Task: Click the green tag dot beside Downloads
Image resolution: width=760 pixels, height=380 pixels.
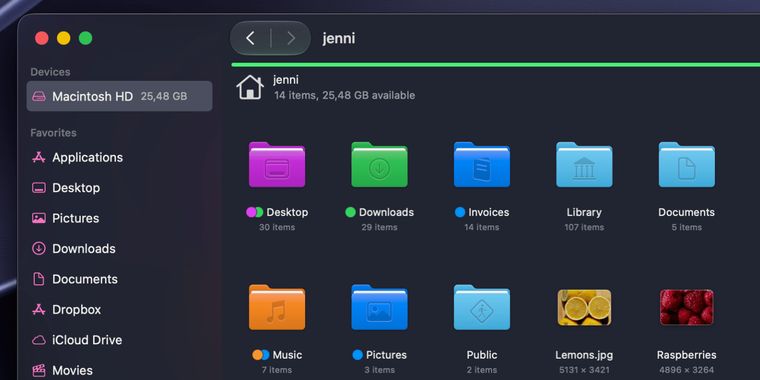Action: 350,212
